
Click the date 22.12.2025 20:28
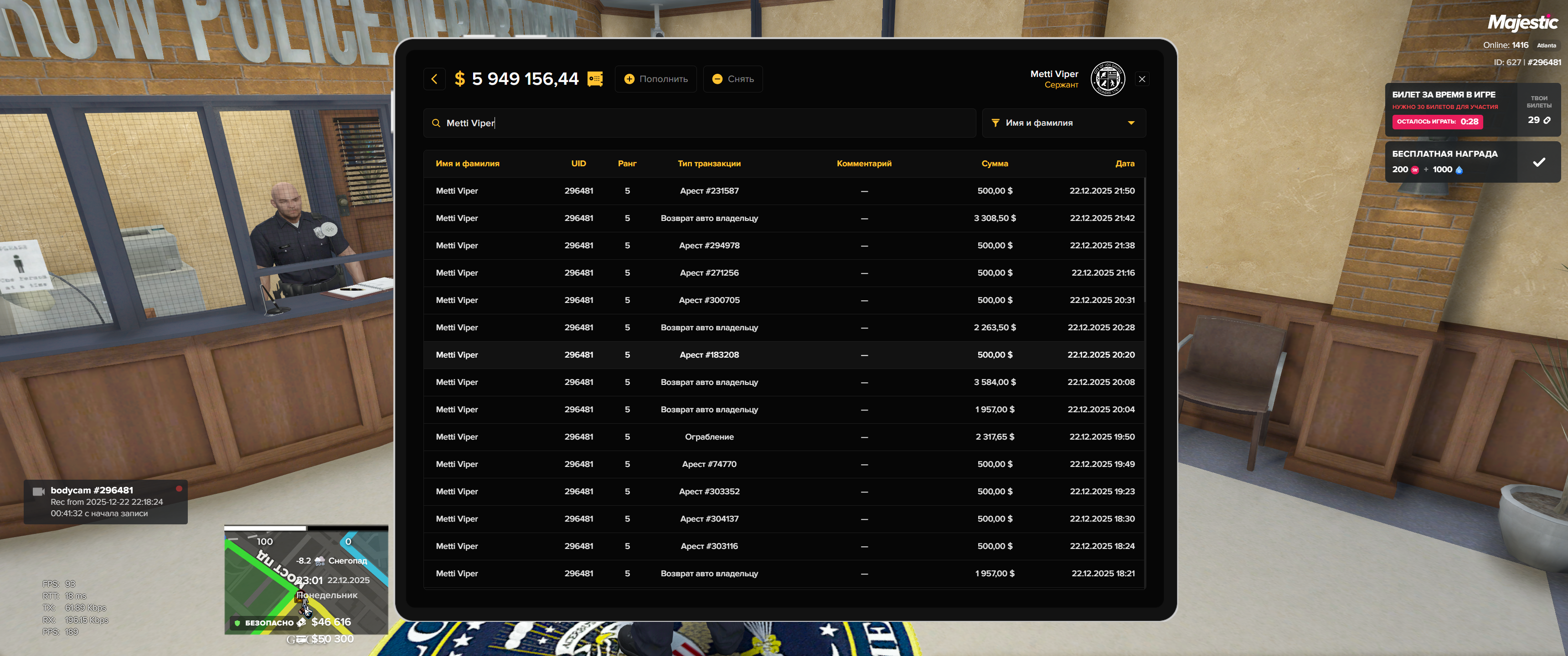1100,328
